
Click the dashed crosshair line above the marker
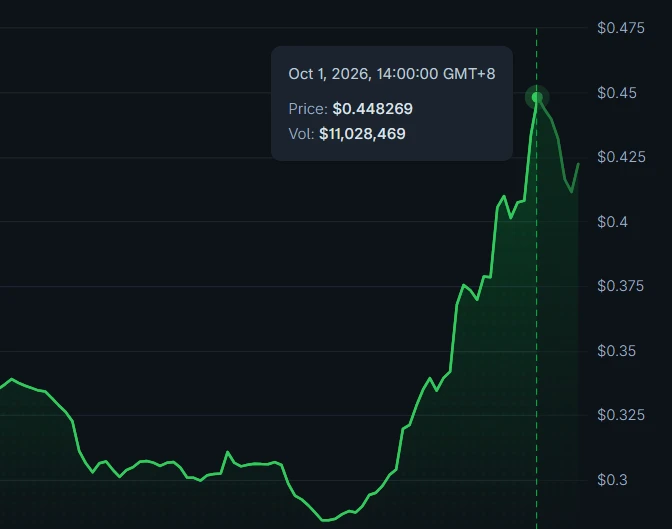(537, 56)
